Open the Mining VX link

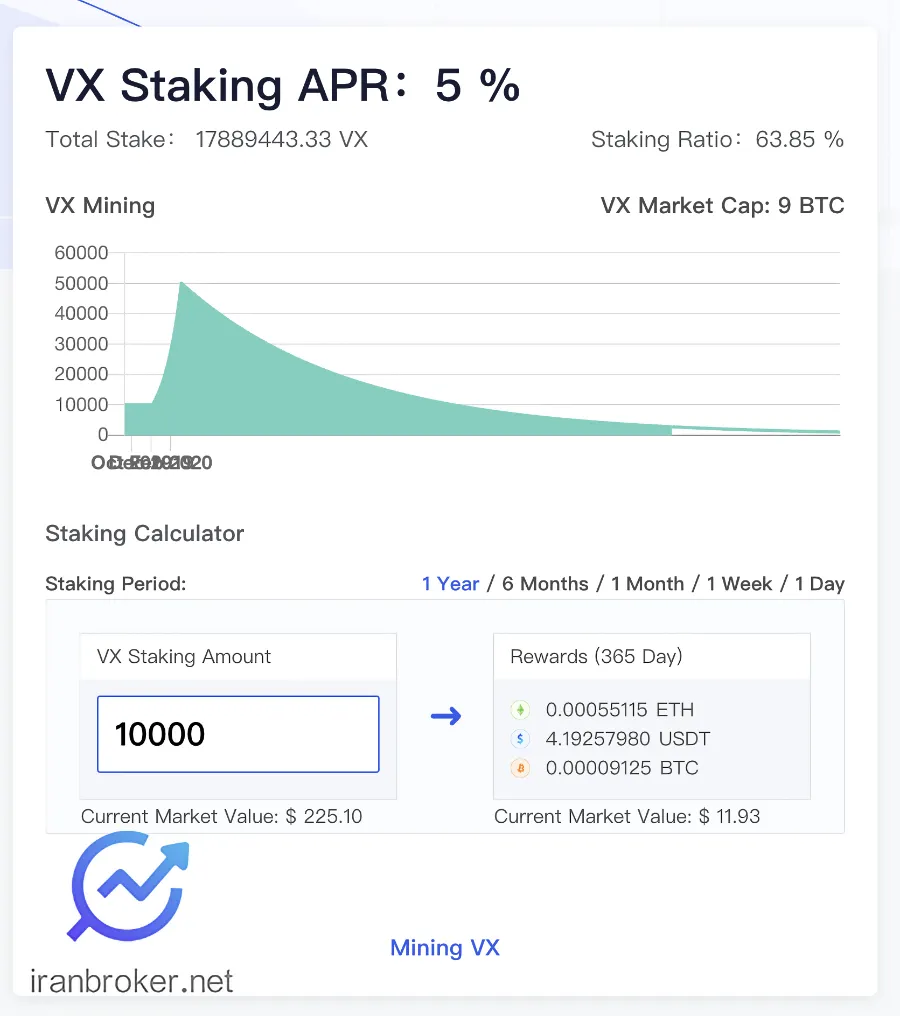click(445, 948)
